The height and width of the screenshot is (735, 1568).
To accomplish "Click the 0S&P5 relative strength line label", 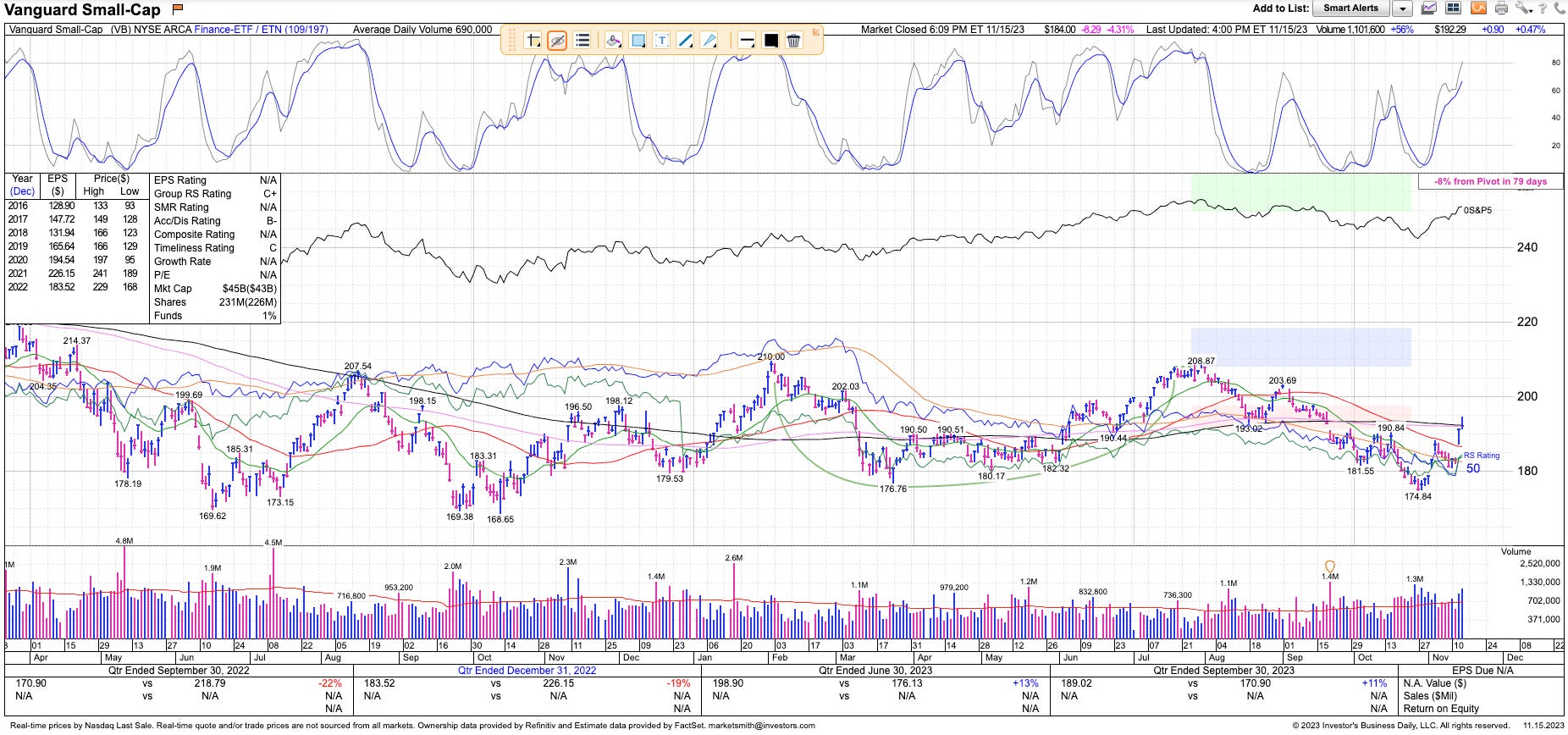I will [x=1477, y=210].
